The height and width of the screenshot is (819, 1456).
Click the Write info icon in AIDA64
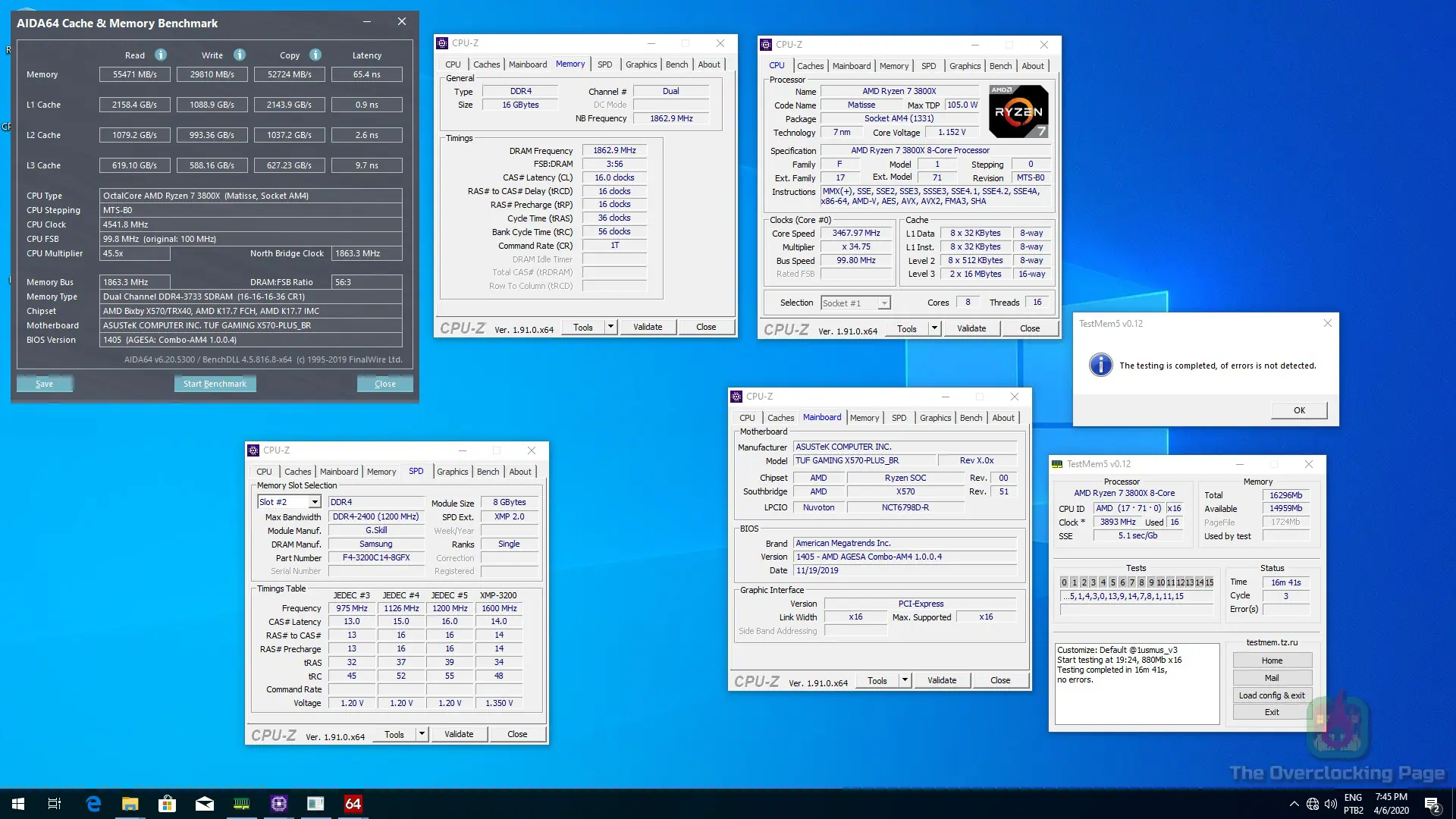click(240, 55)
